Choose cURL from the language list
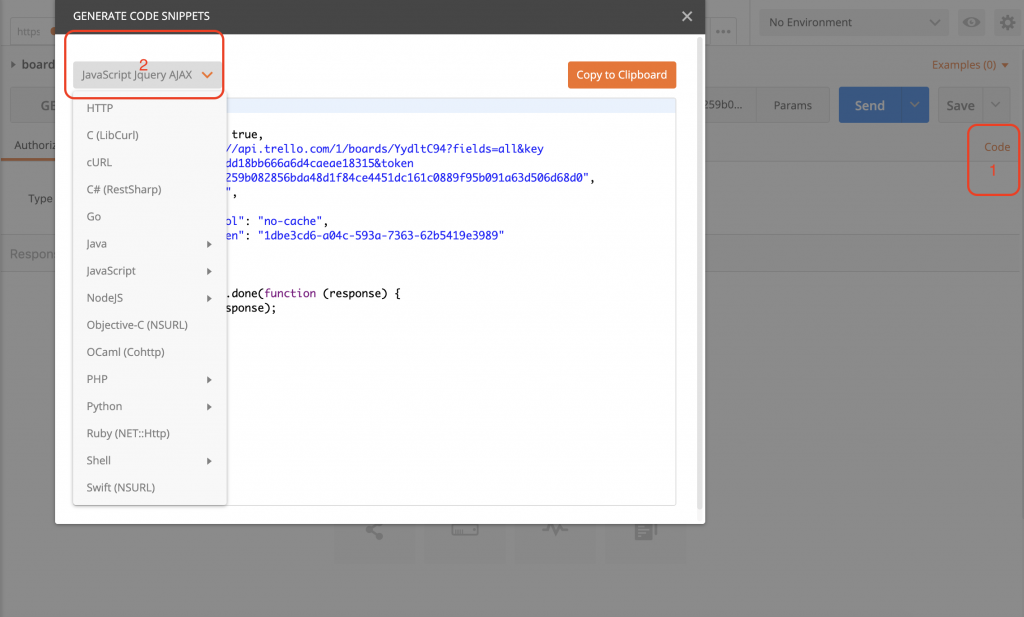 click(x=100, y=162)
